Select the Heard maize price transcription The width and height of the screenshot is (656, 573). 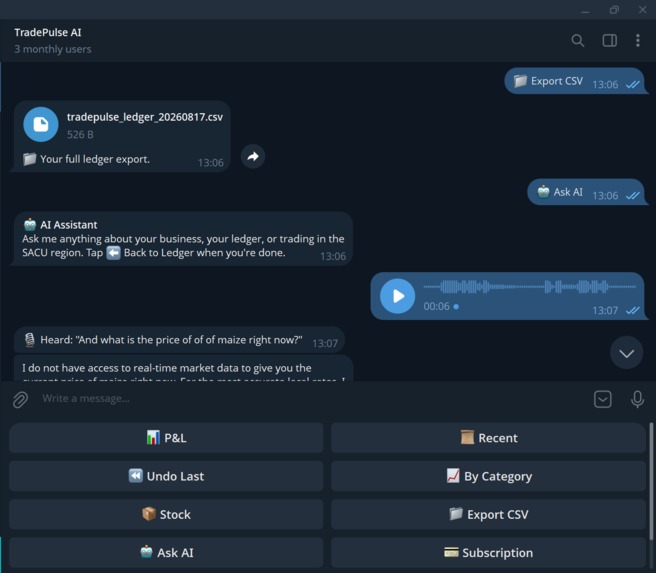[179, 340]
